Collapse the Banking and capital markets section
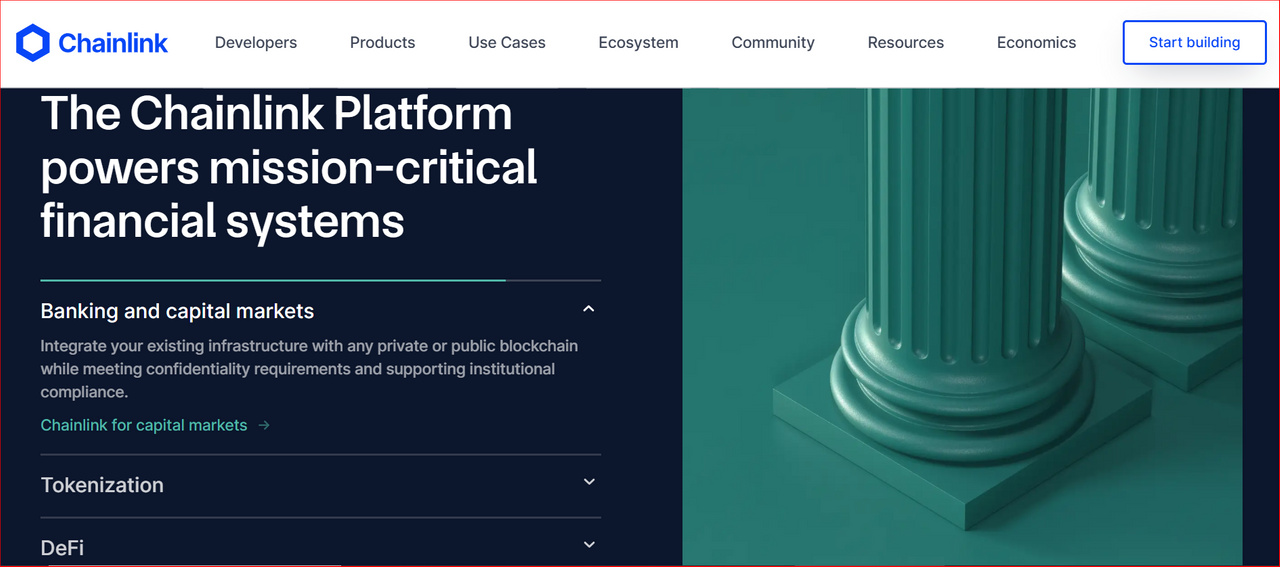 589,309
